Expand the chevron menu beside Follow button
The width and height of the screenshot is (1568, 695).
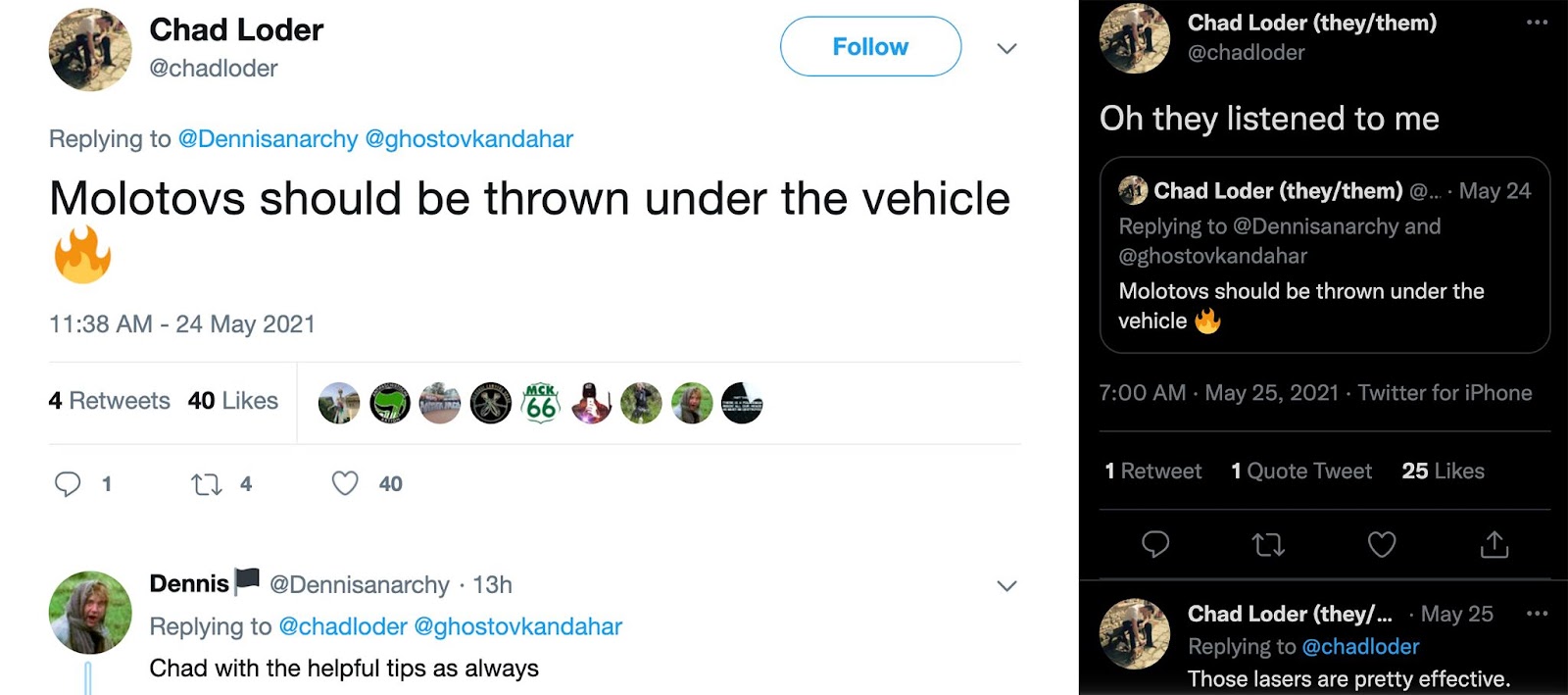click(x=1006, y=48)
